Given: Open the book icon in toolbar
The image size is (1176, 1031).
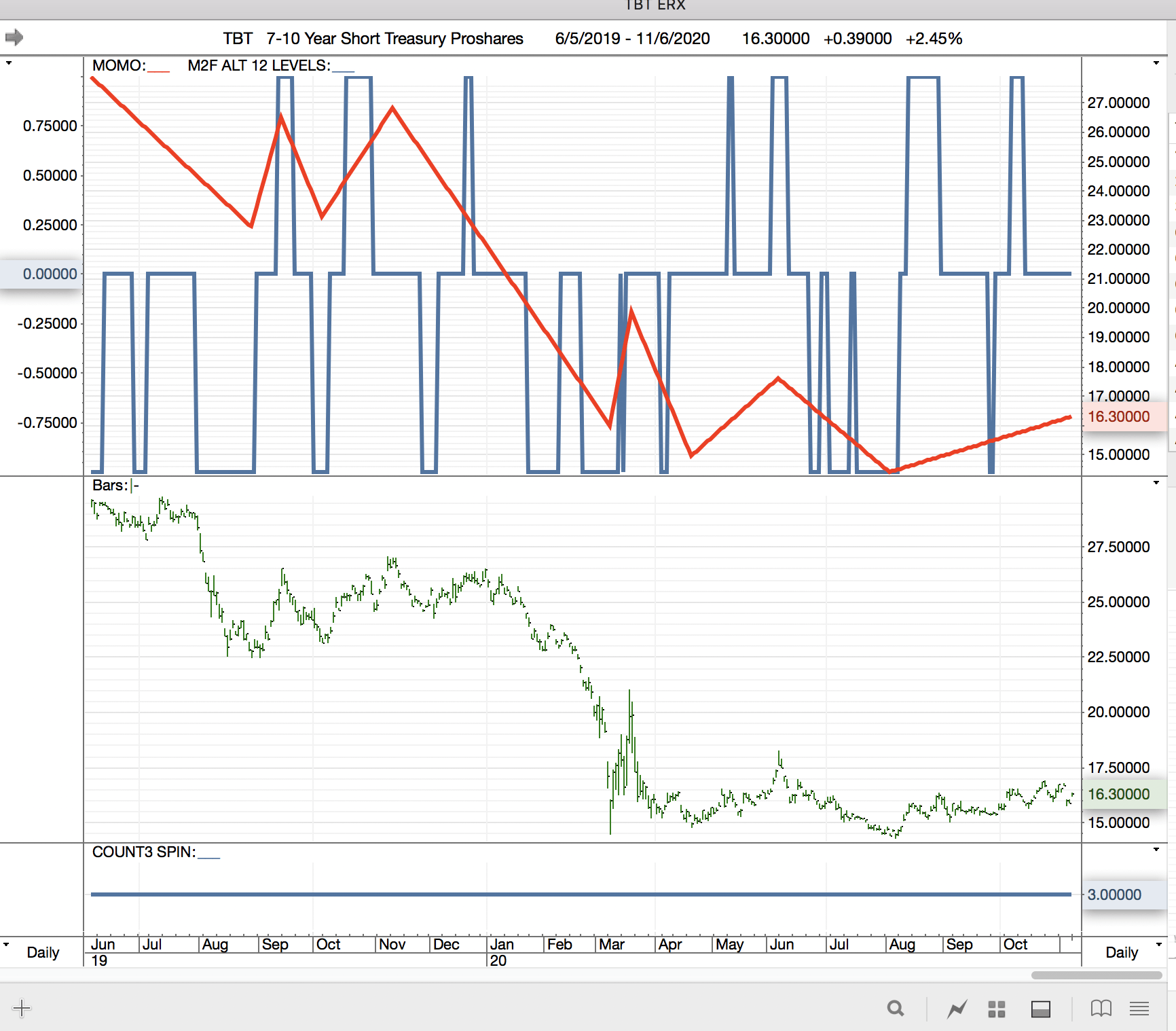Looking at the screenshot, I should pyautogui.click(x=1101, y=1009).
